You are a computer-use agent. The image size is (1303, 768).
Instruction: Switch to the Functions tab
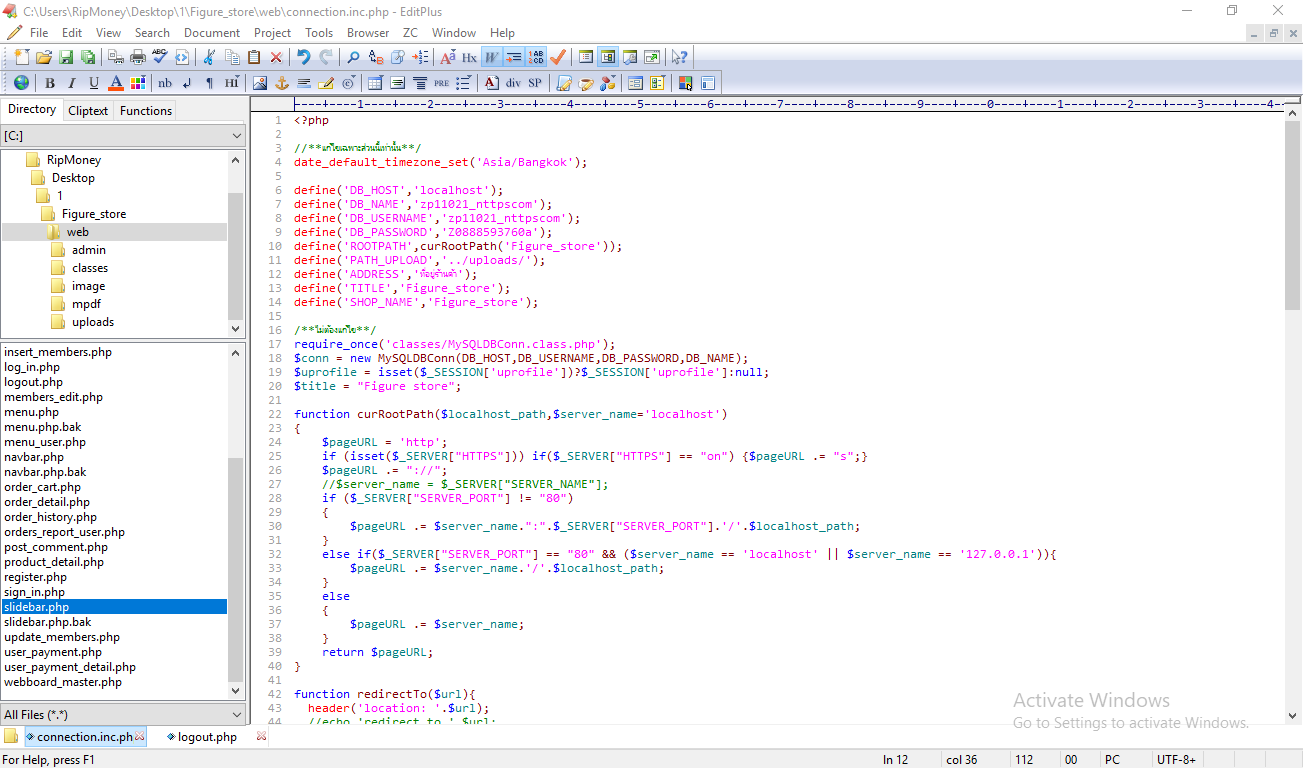(x=146, y=111)
